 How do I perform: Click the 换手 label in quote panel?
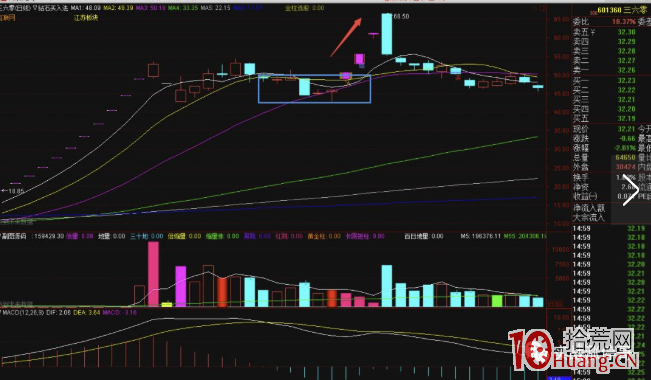pos(581,177)
